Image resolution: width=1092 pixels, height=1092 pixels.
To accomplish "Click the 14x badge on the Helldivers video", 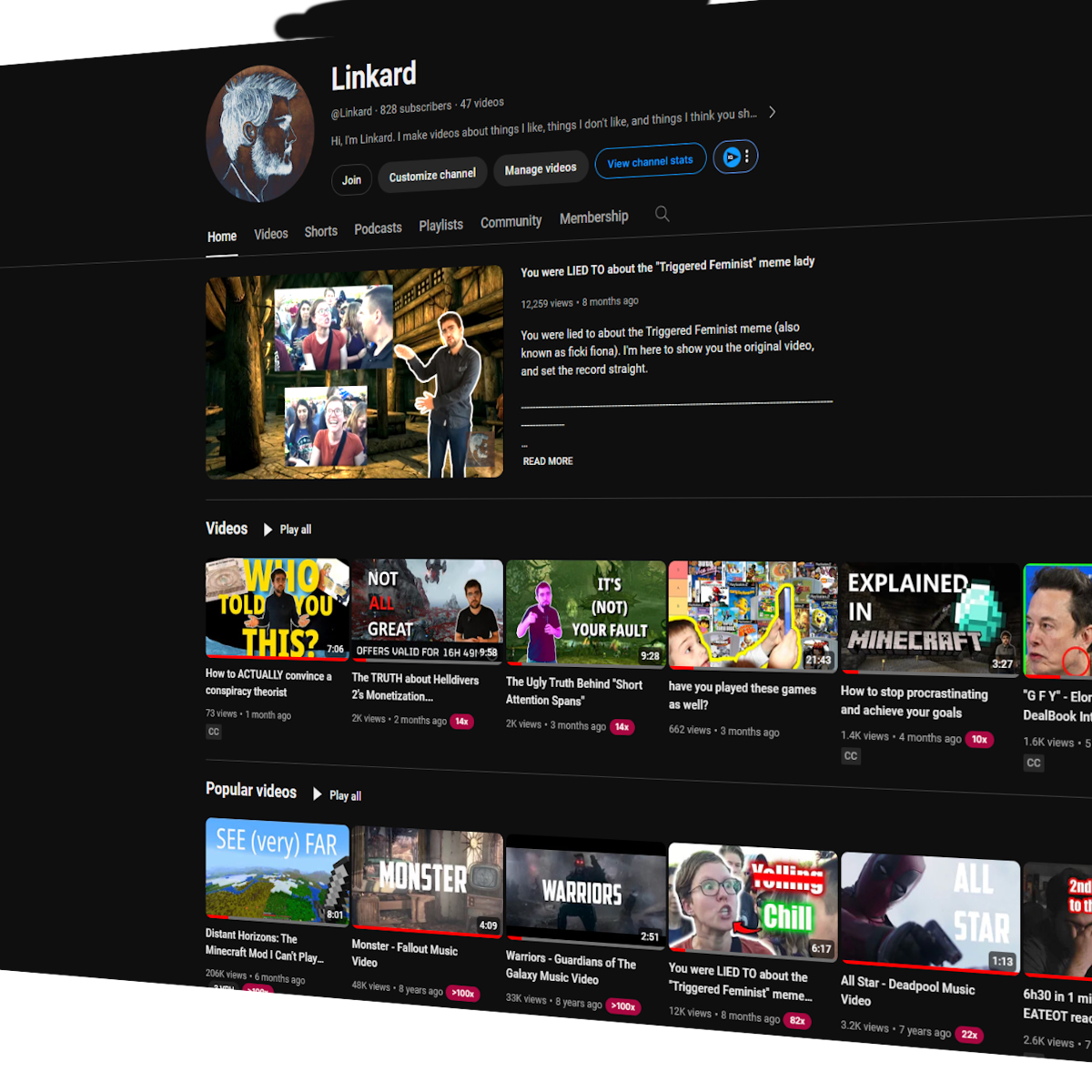I will [x=461, y=722].
